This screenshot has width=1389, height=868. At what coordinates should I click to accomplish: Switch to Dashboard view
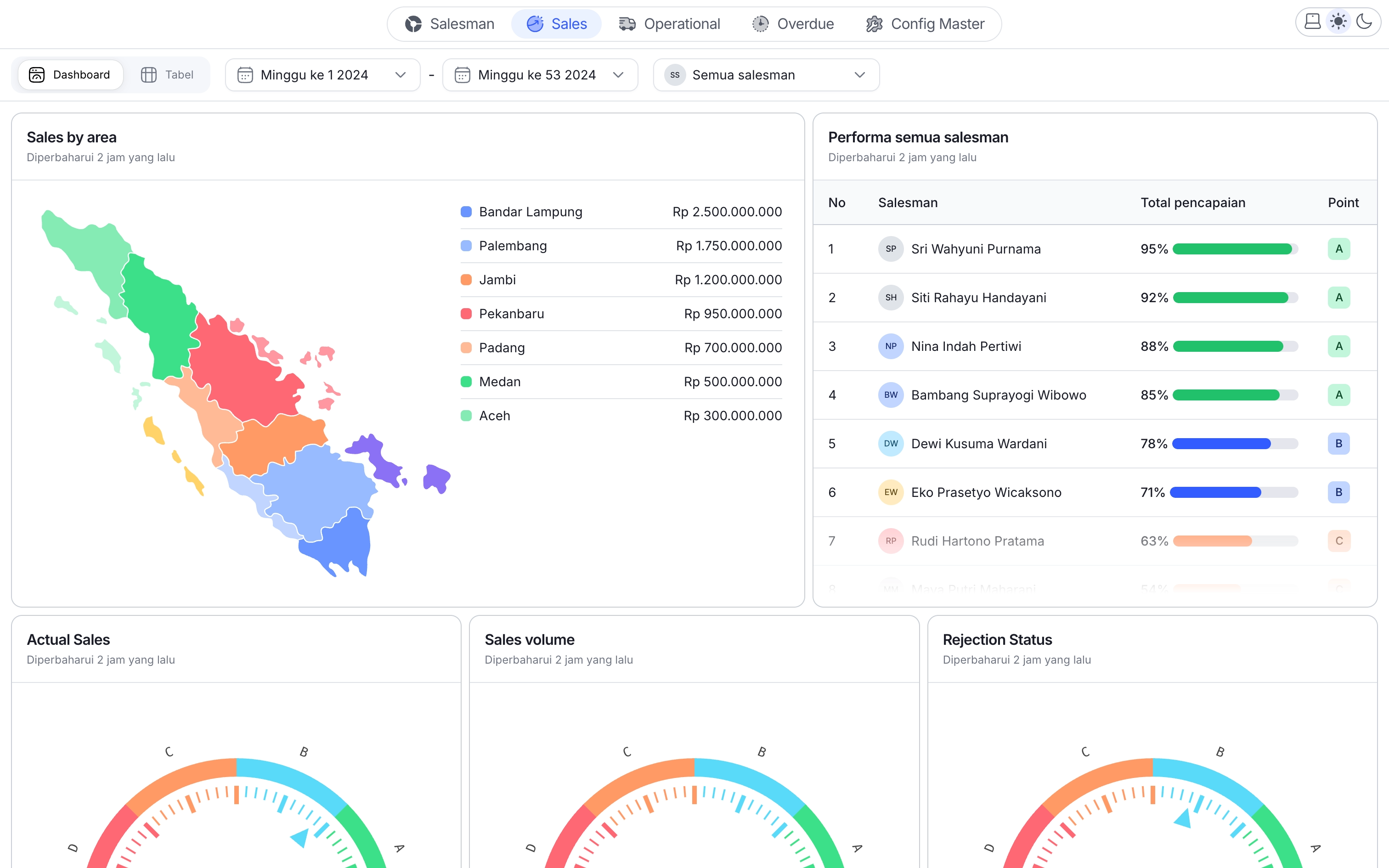point(71,74)
